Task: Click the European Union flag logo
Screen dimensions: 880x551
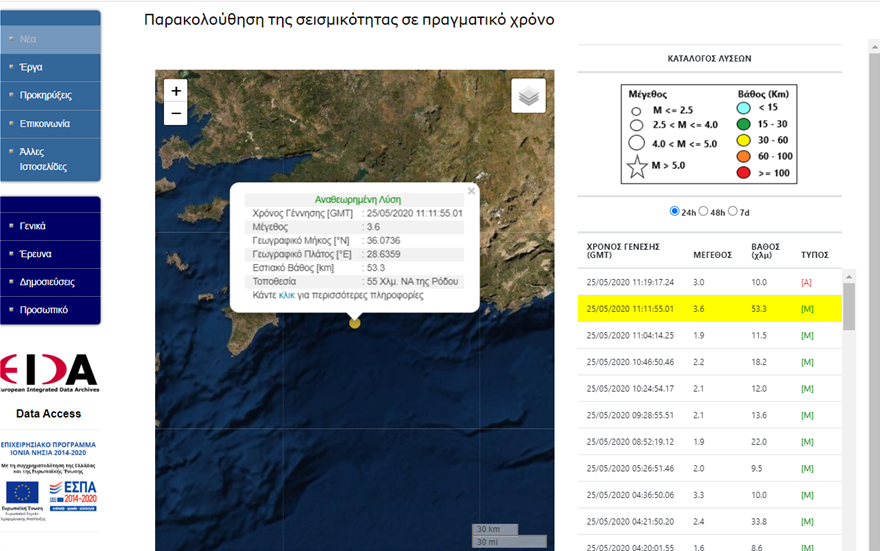Action: pos(22,493)
